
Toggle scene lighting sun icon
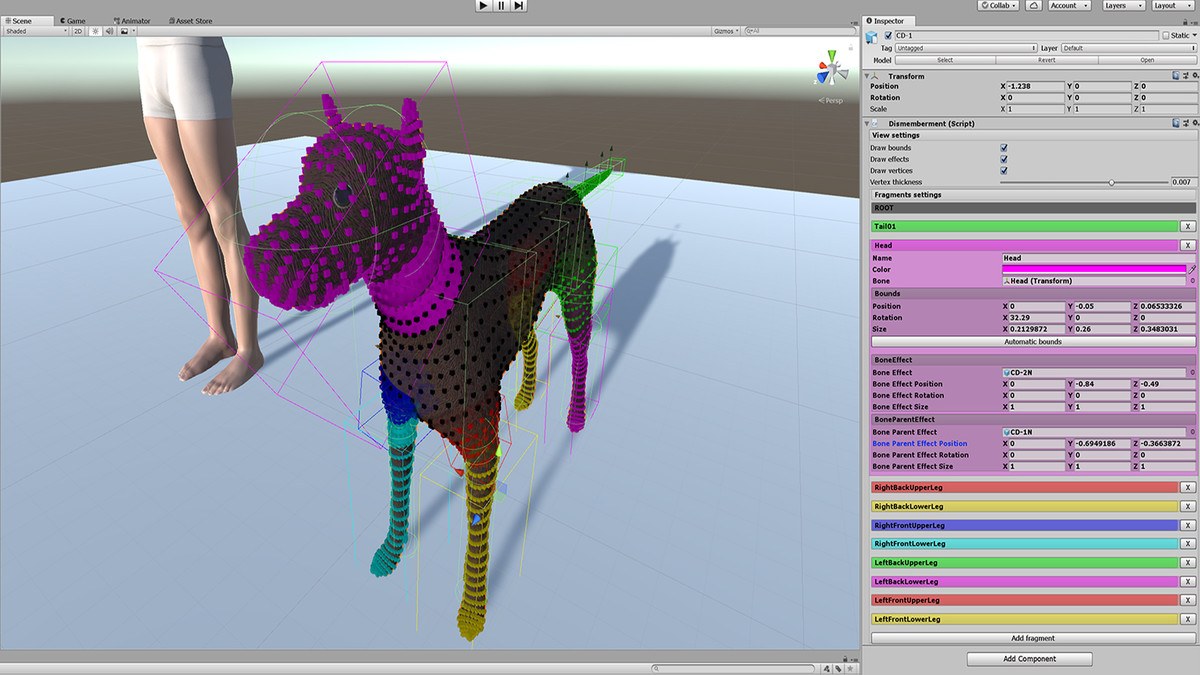point(94,31)
